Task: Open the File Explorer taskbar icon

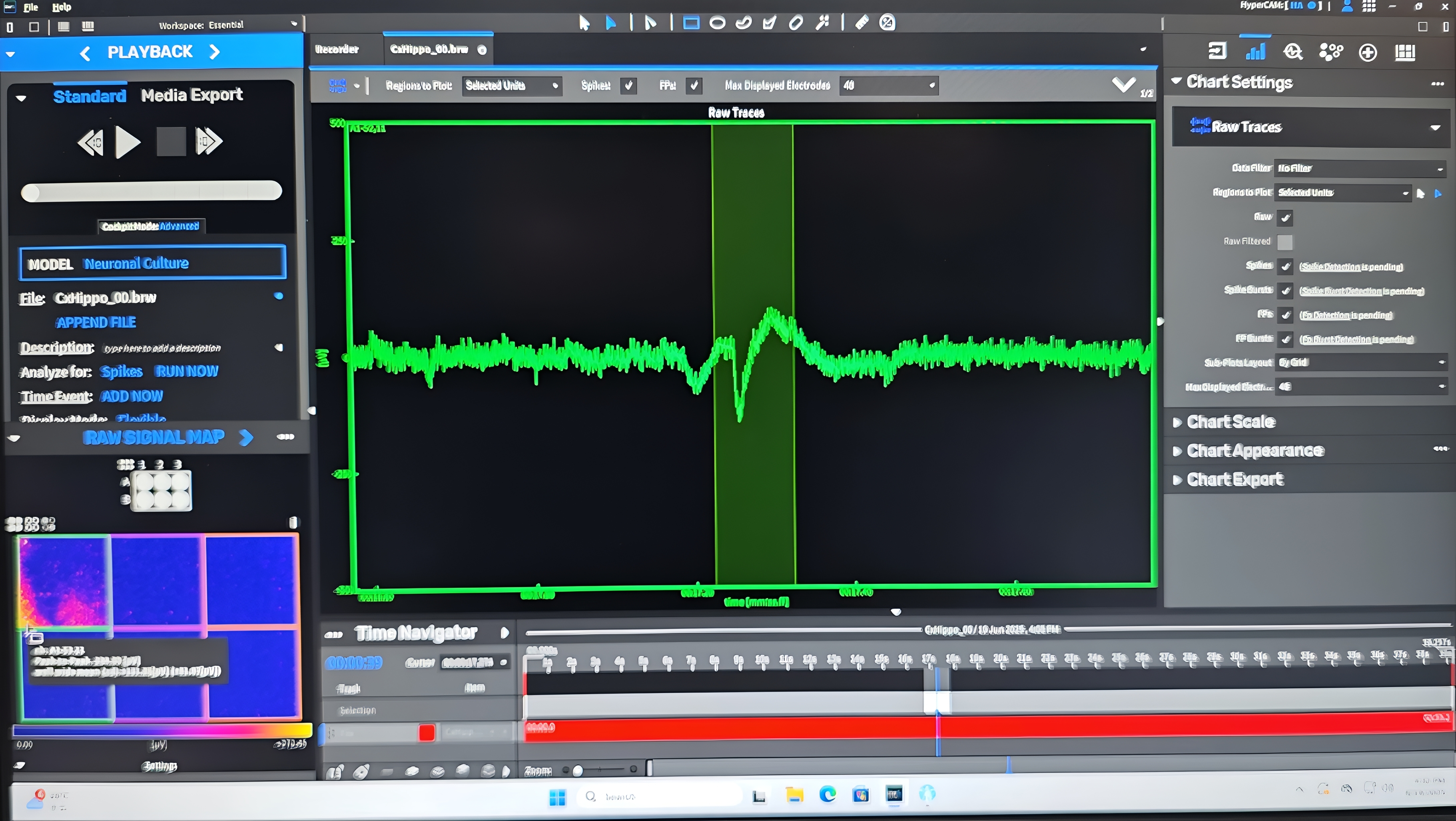Action: 795,795
